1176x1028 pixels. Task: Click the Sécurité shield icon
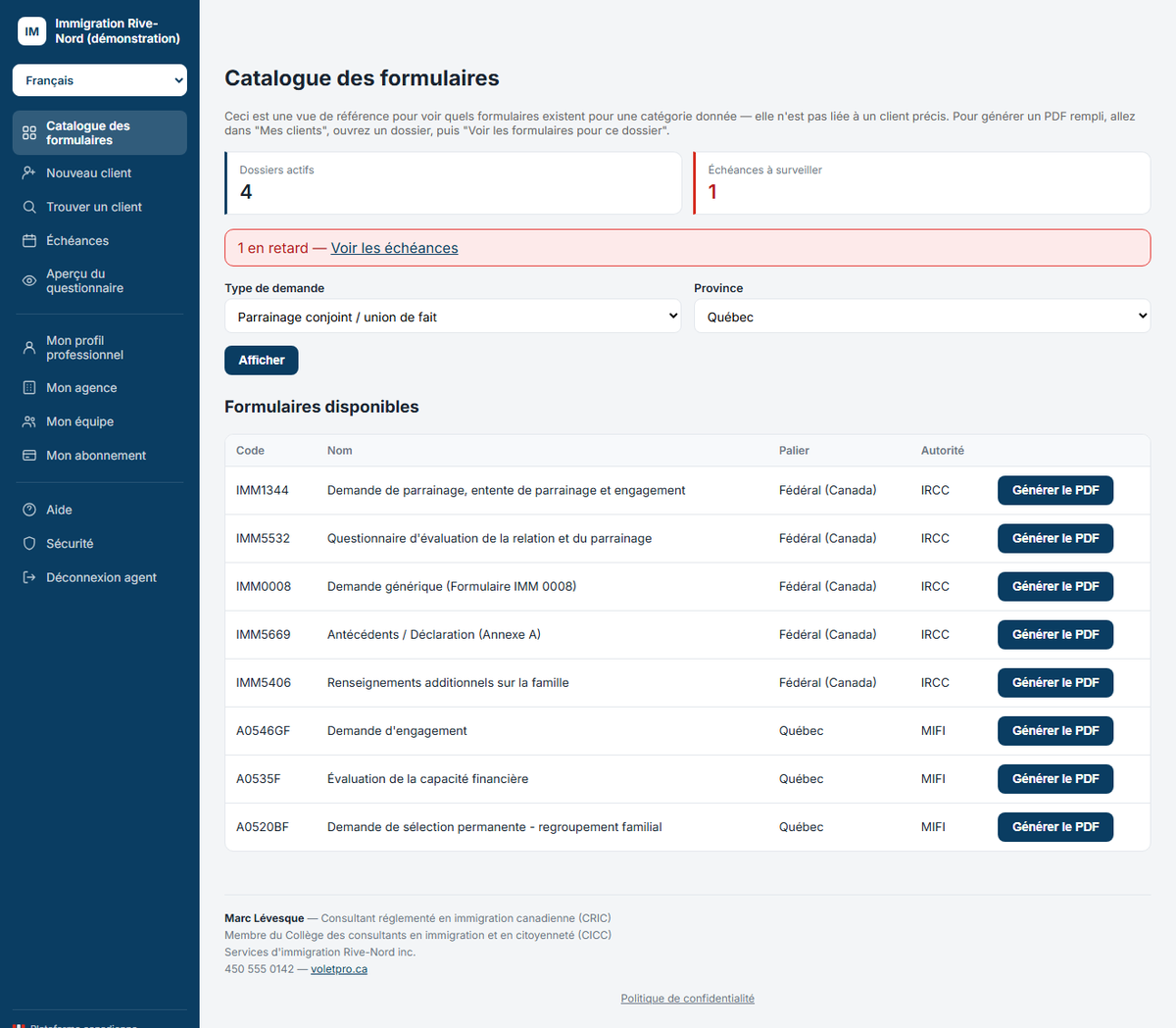(29, 544)
